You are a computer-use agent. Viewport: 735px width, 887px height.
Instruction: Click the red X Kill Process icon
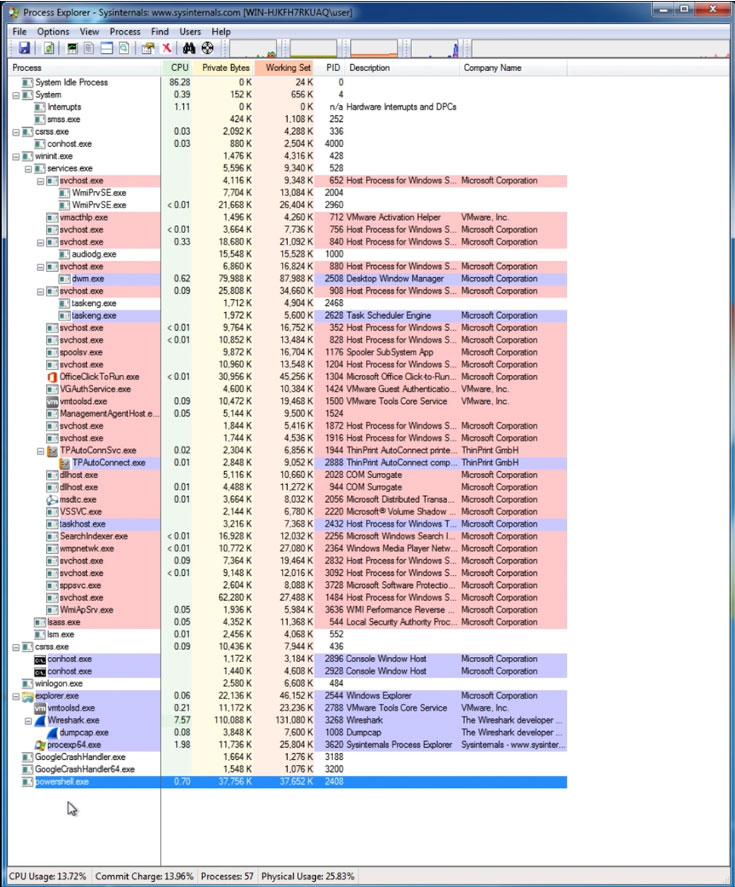(x=167, y=48)
